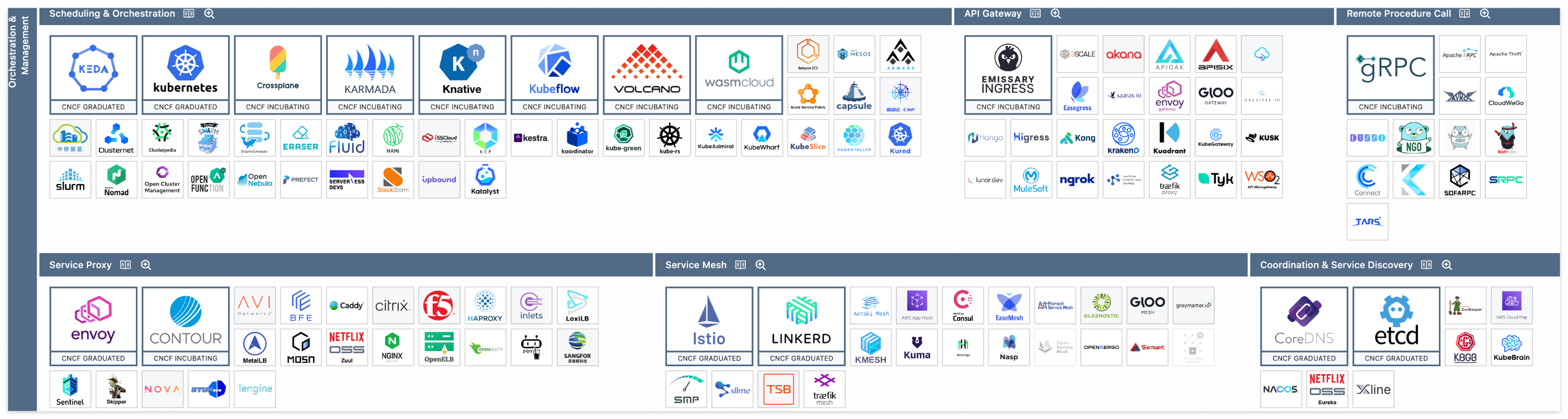Click the Service Proxy heading text
1568x419 pixels.
(80, 265)
